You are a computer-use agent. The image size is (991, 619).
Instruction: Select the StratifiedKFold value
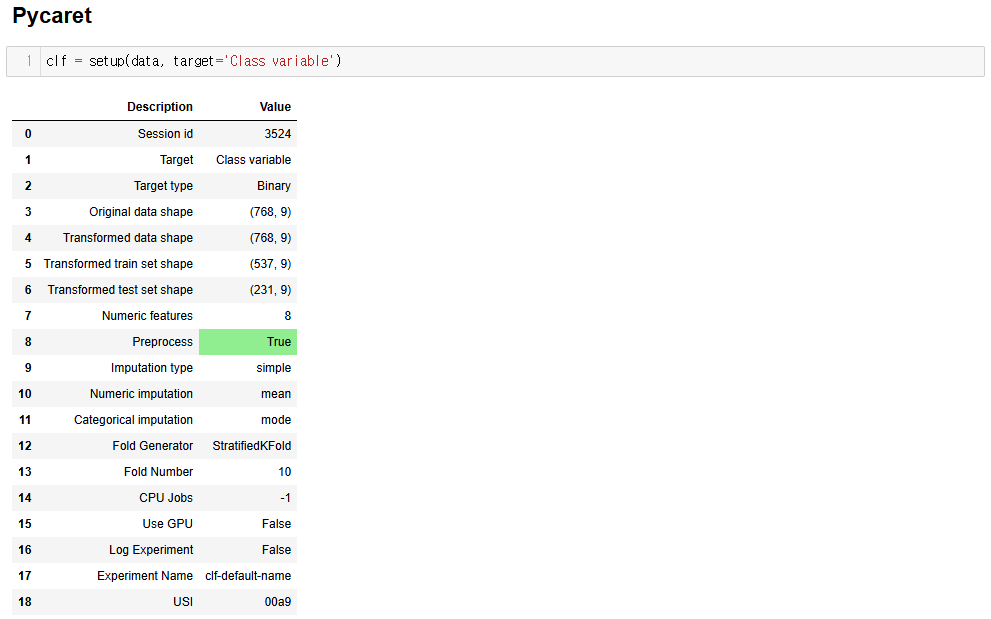252,446
